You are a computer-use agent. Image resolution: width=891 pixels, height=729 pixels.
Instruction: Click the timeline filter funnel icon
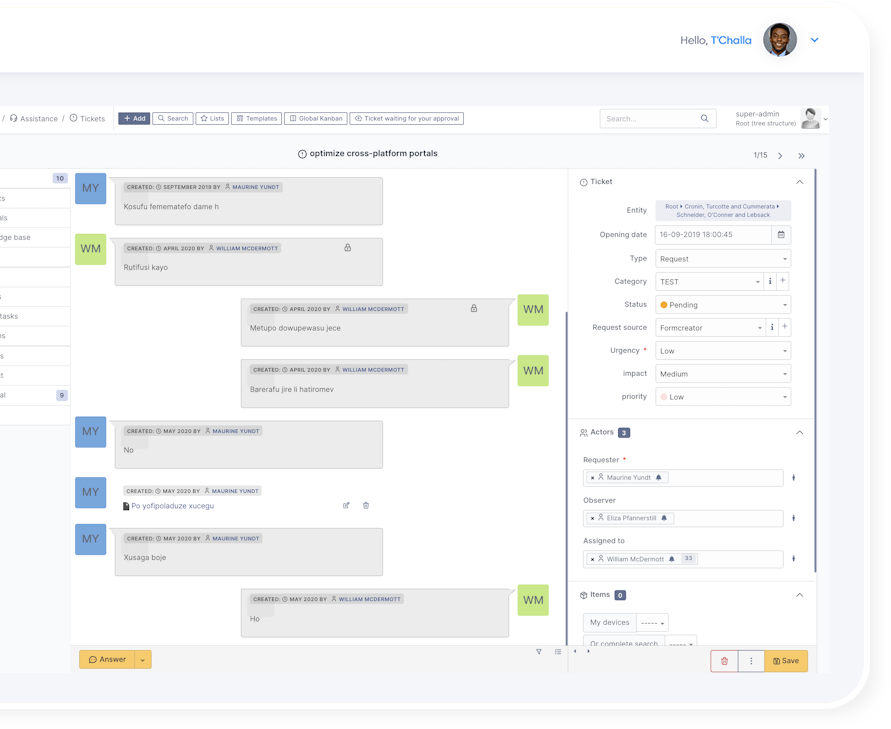click(x=539, y=652)
